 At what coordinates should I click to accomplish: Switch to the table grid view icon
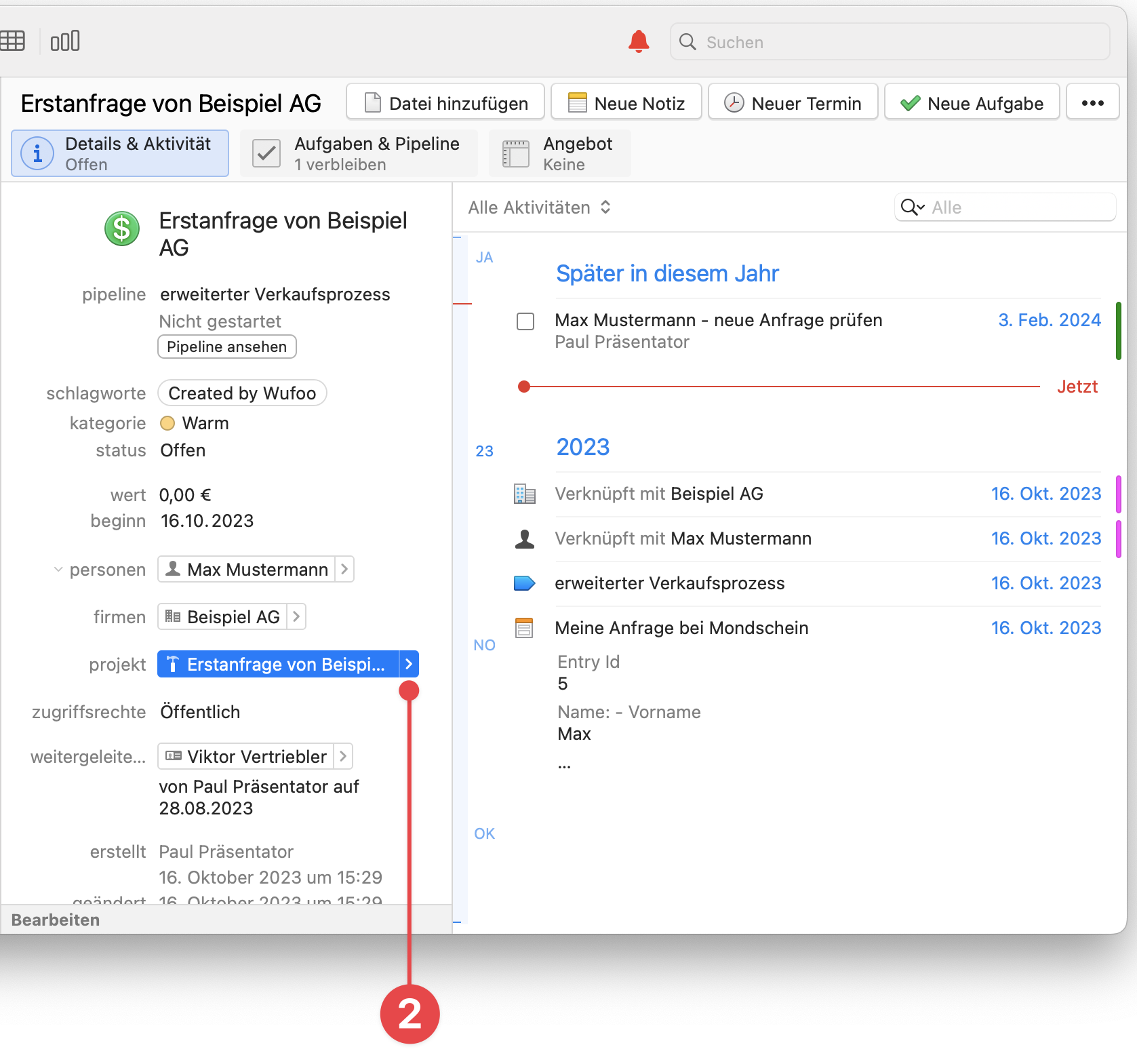[x=12, y=41]
